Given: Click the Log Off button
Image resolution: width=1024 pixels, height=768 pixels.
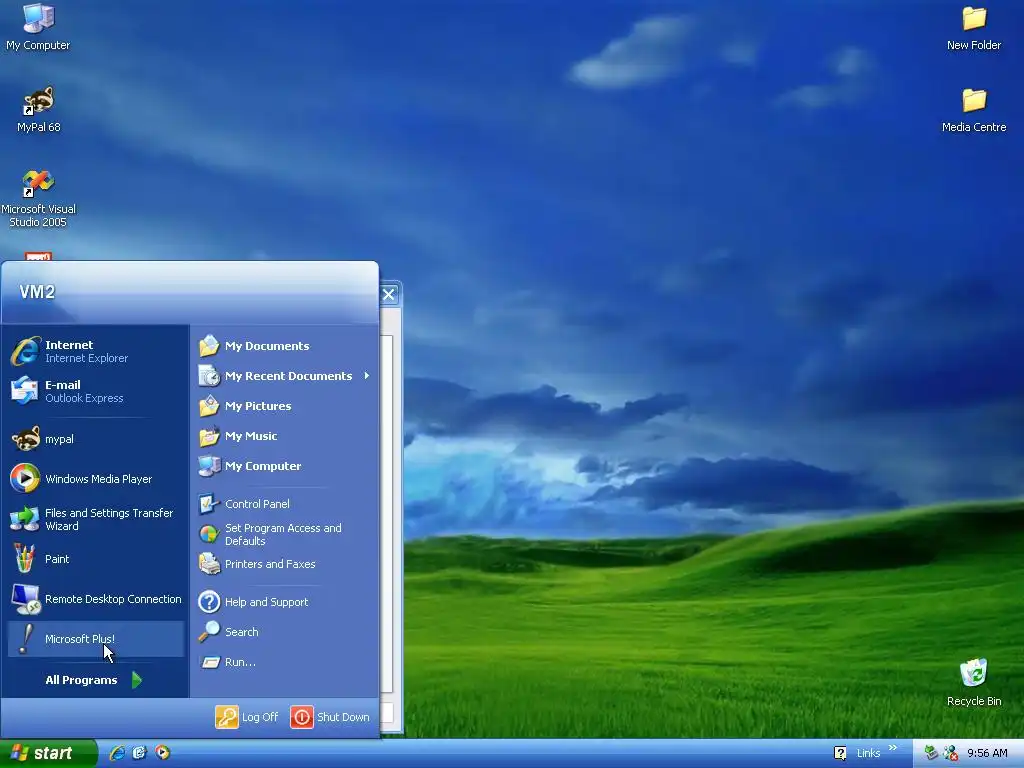Looking at the screenshot, I should coord(247,717).
